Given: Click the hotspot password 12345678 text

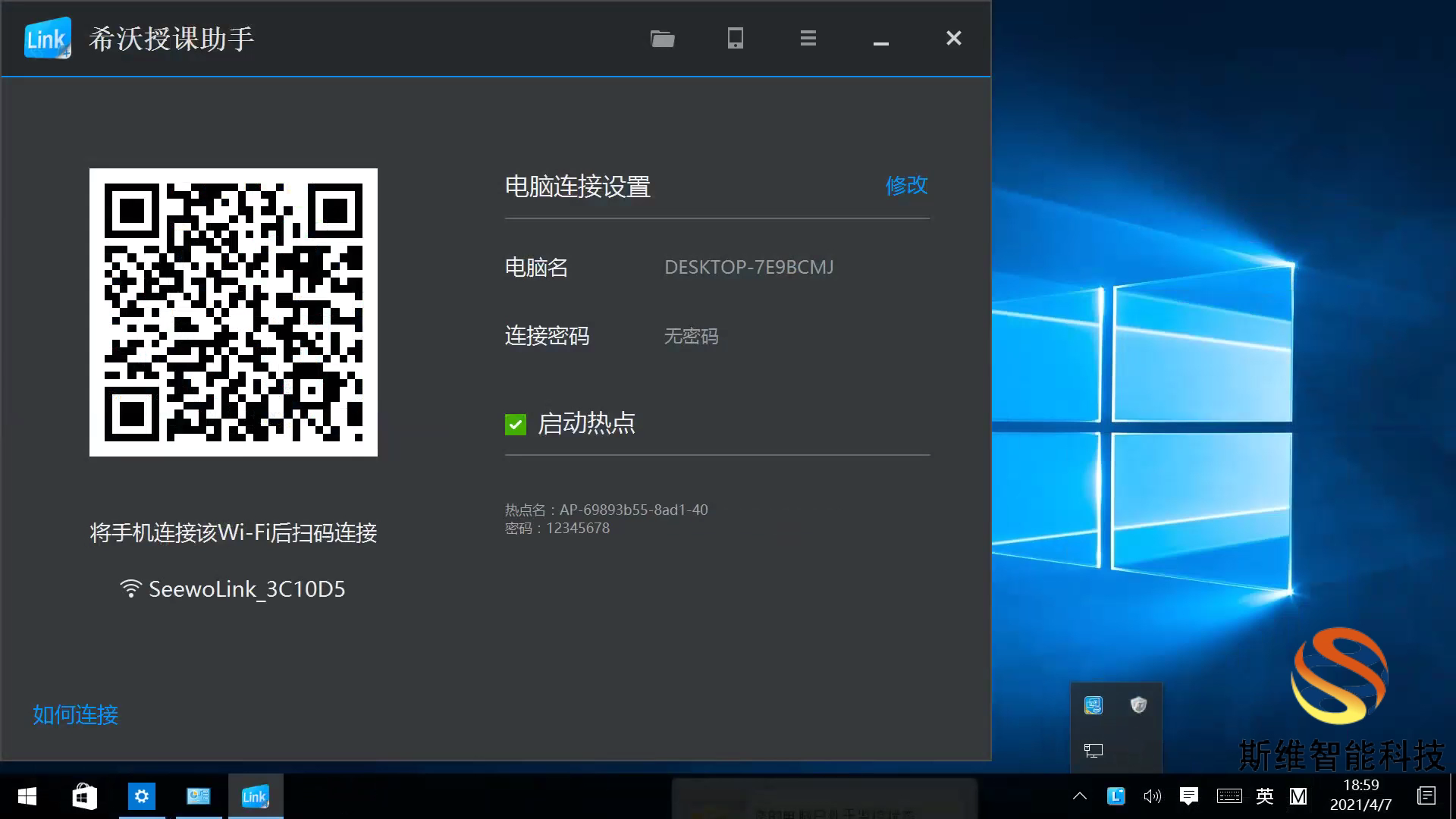Looking at the screenshot, I should point(577,528).
